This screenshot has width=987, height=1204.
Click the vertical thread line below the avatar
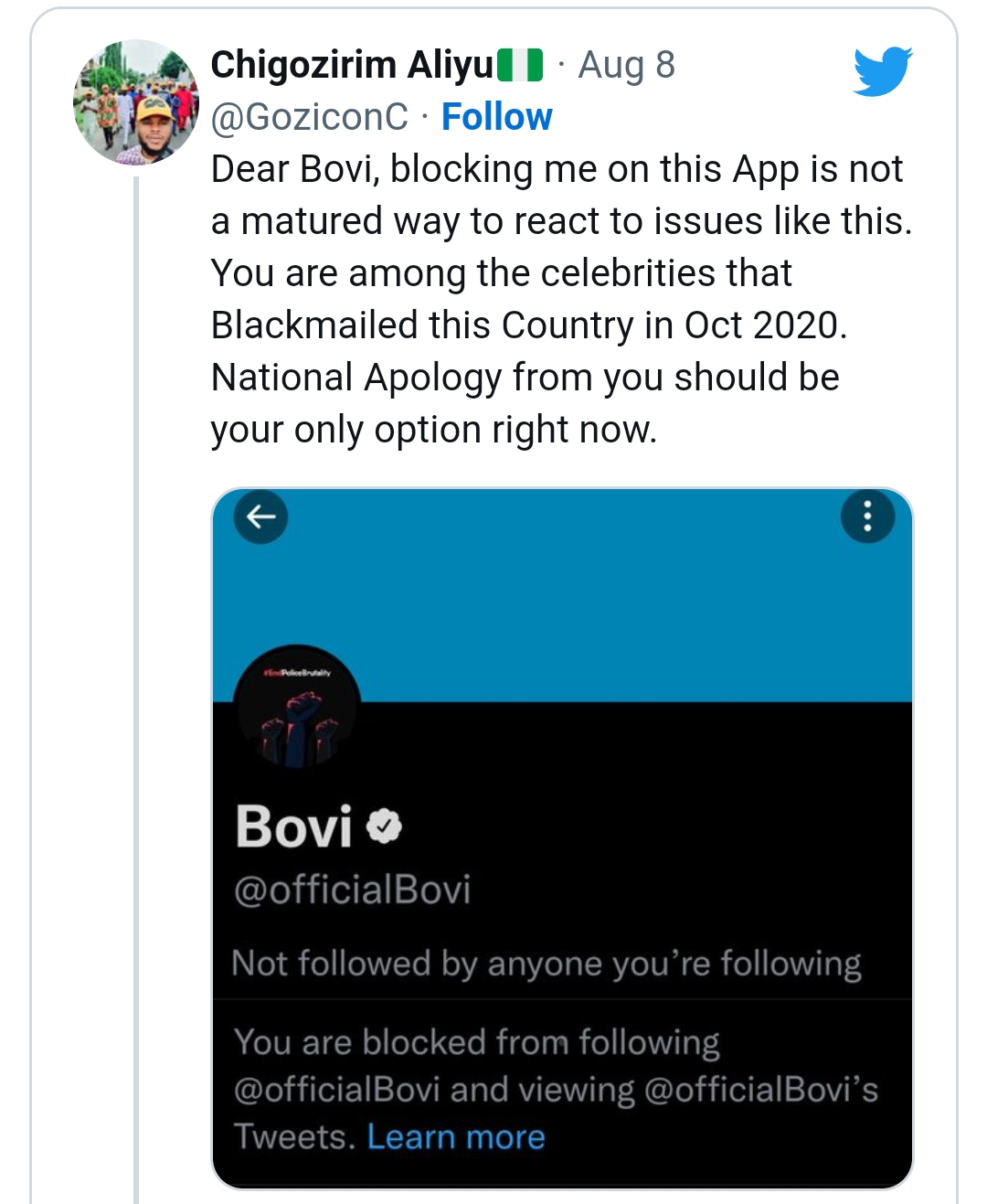pos(136,686)
